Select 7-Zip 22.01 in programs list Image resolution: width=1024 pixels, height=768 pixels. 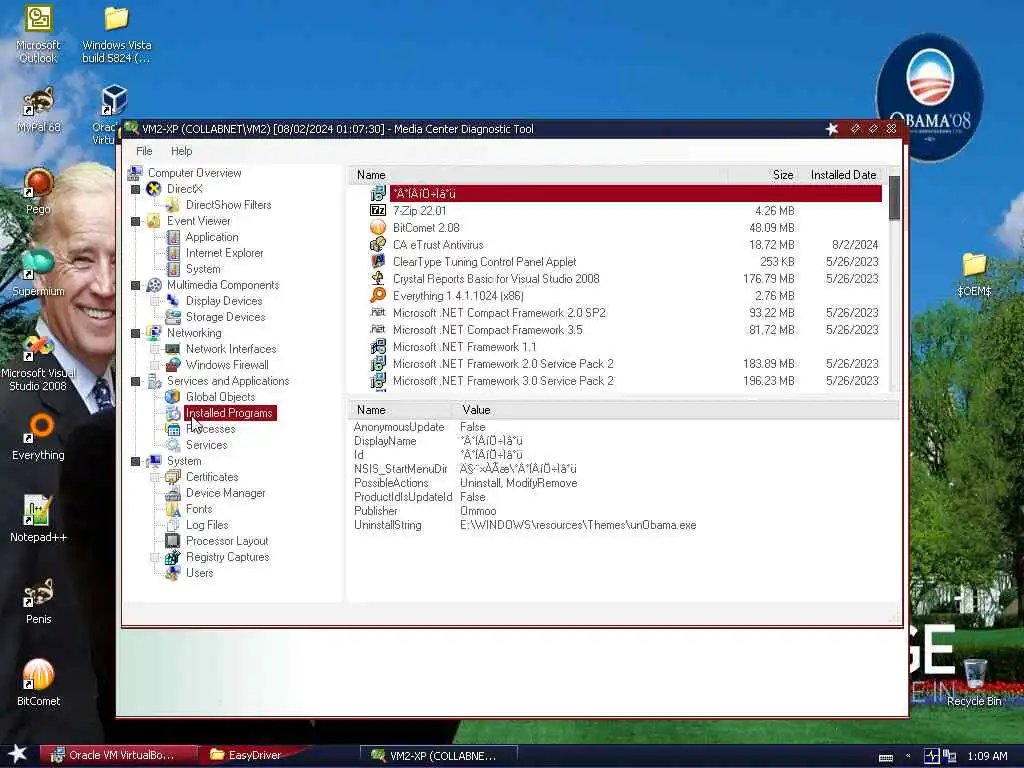tap(624, 211)
